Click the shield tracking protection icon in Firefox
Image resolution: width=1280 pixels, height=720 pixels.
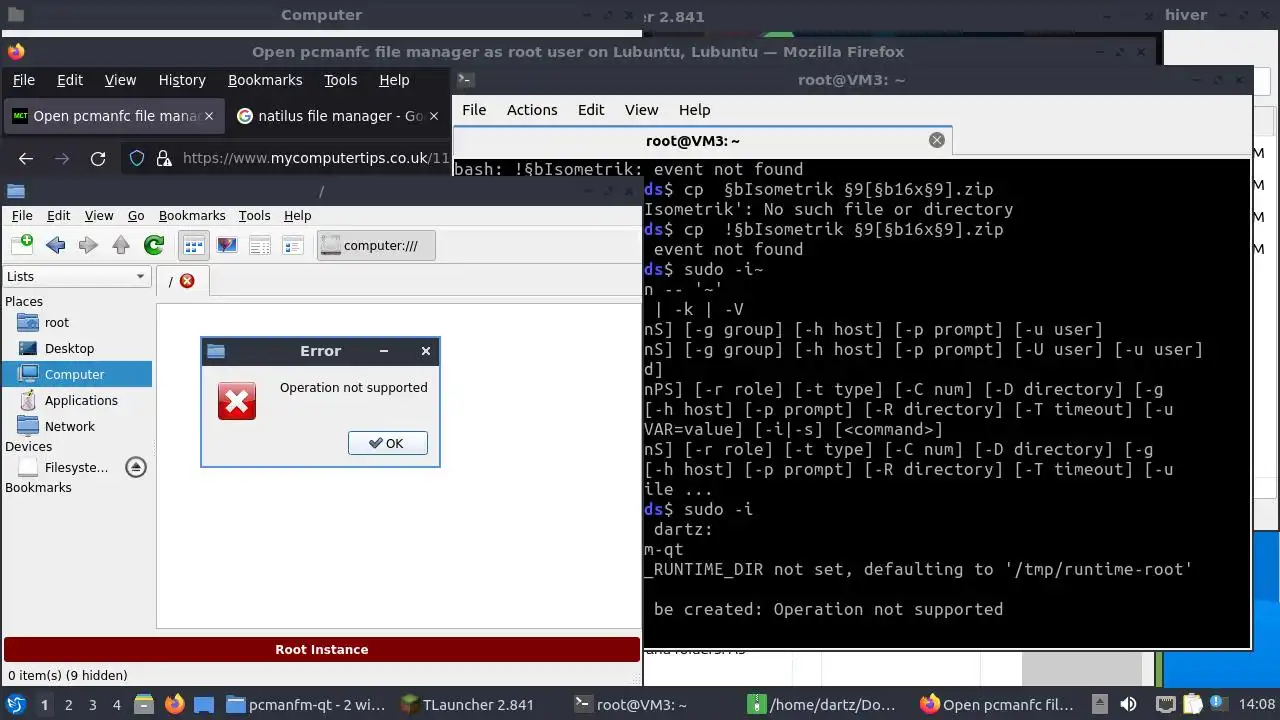138,158
